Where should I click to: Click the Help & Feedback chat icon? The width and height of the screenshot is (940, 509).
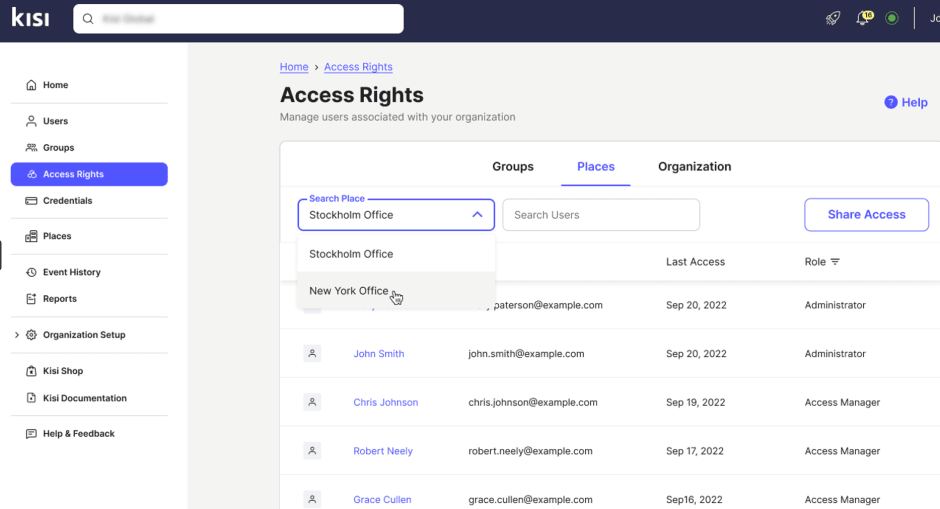[x=31, y=433]
